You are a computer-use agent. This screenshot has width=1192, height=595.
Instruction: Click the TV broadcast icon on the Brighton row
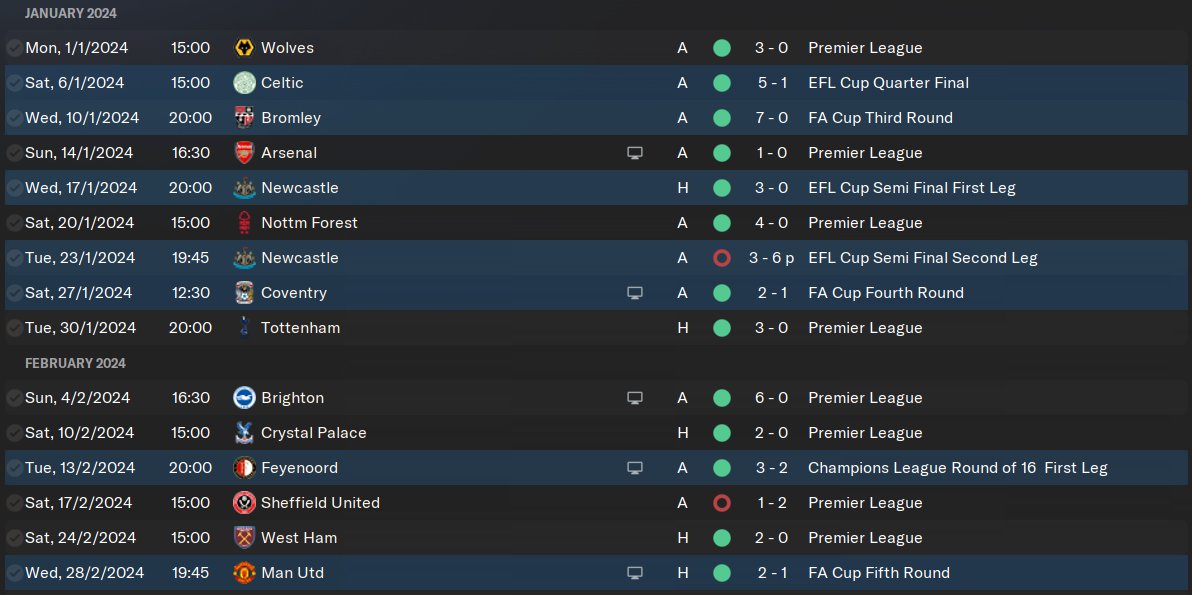(634, 398)
